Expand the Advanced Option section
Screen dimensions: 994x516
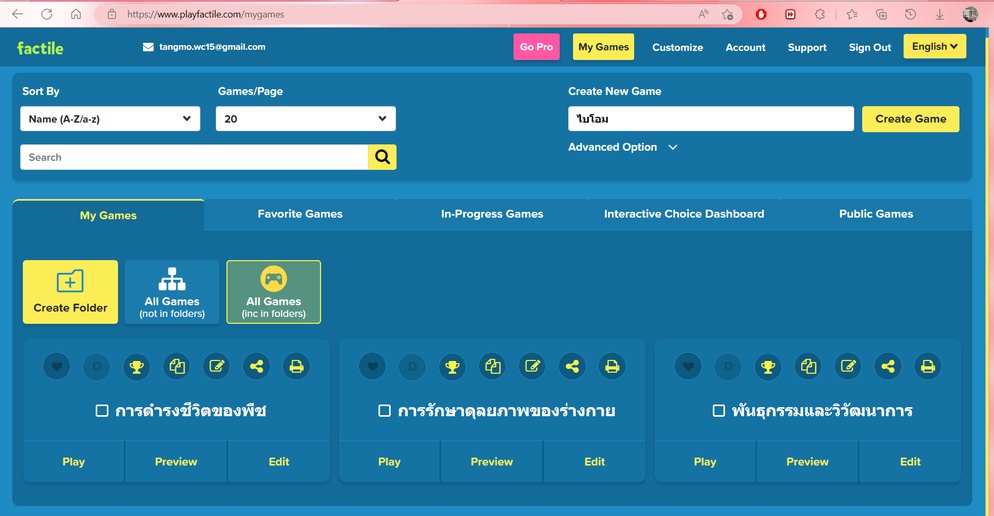[622, 147]
